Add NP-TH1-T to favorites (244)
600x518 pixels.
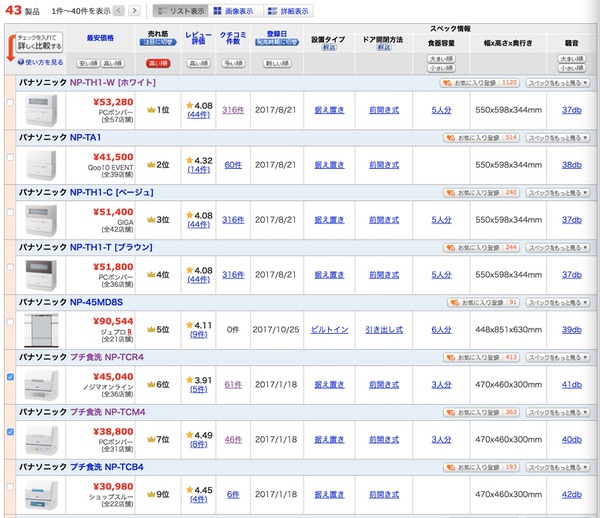481,248
